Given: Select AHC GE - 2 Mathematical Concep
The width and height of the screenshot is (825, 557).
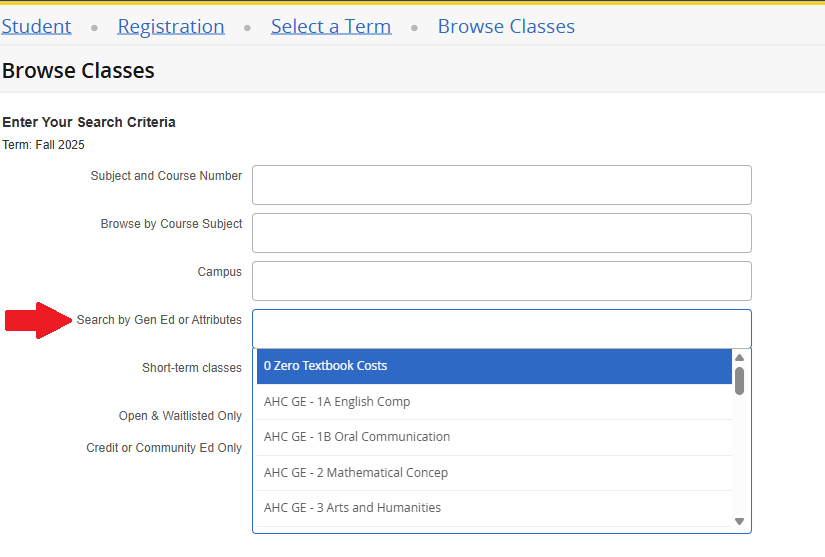Looking at the screenshot, I should pos(494,473).
